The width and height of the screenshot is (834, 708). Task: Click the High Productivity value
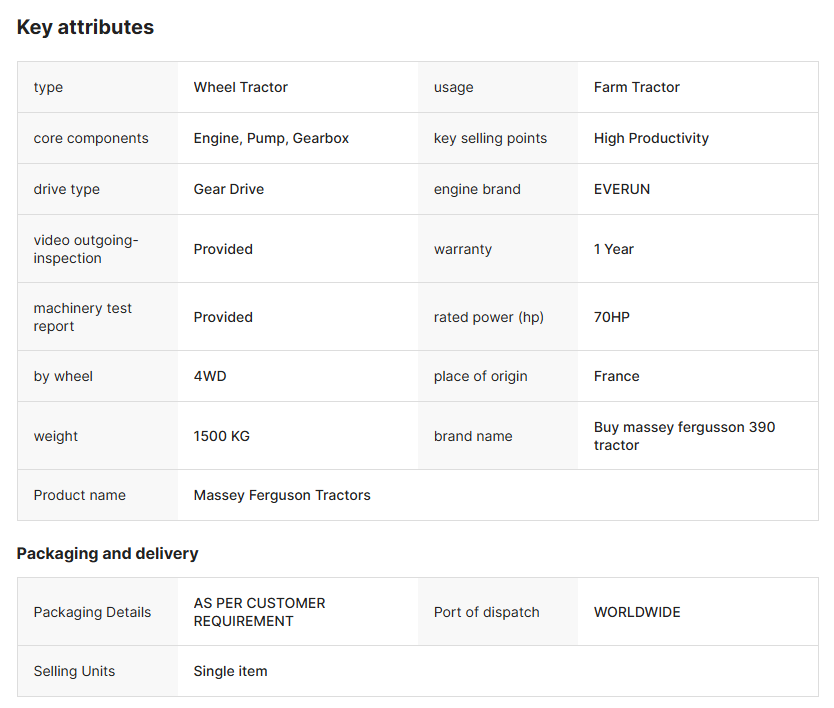(651, 138)
